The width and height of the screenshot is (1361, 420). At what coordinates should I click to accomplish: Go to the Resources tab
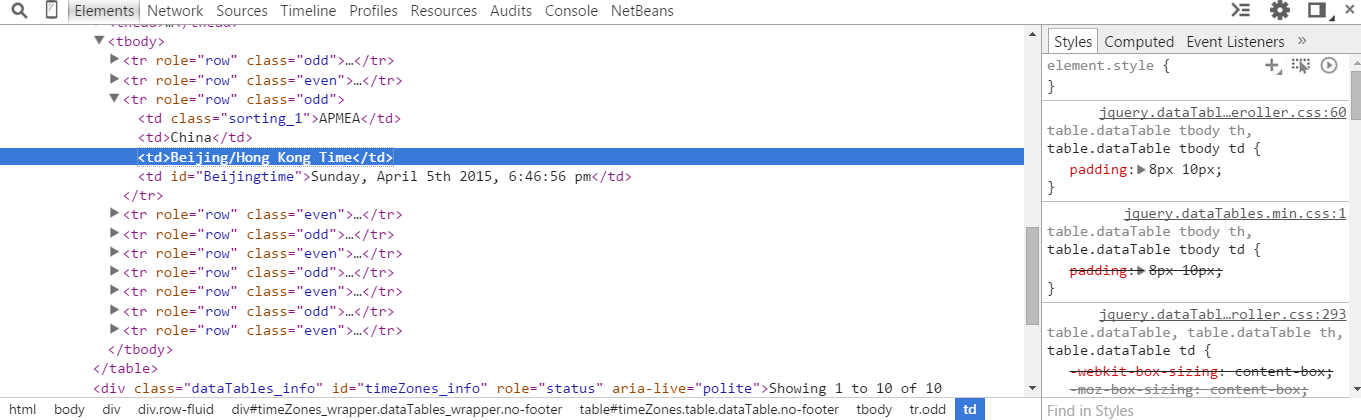(444, 11)
